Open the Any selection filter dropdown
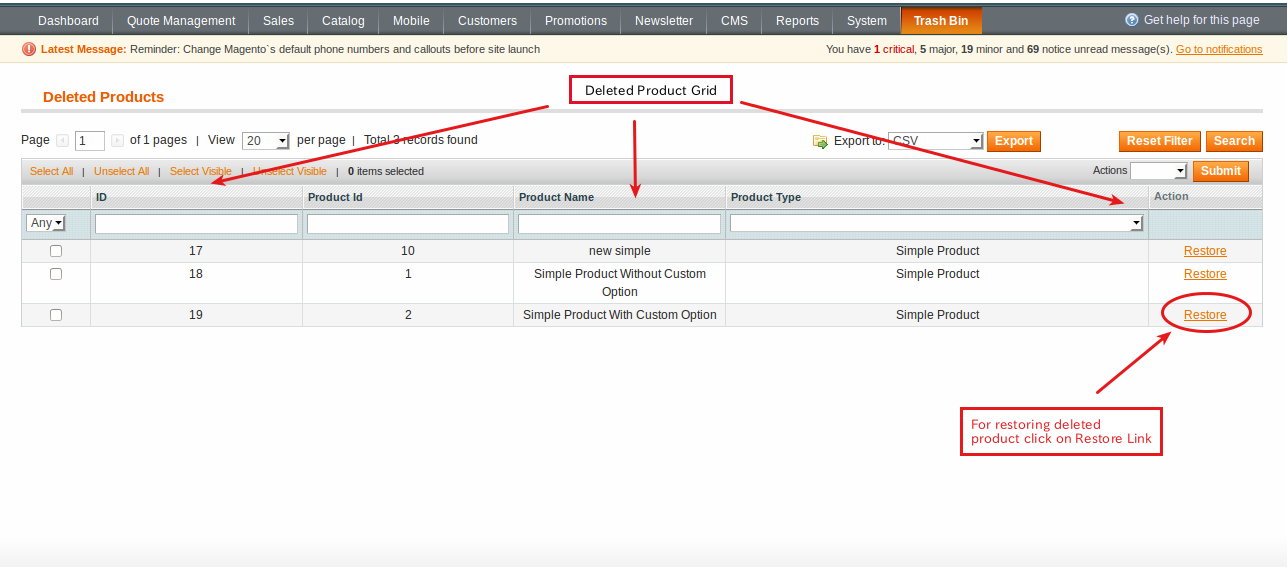1288x567 pixels. [x=46, y=223]
